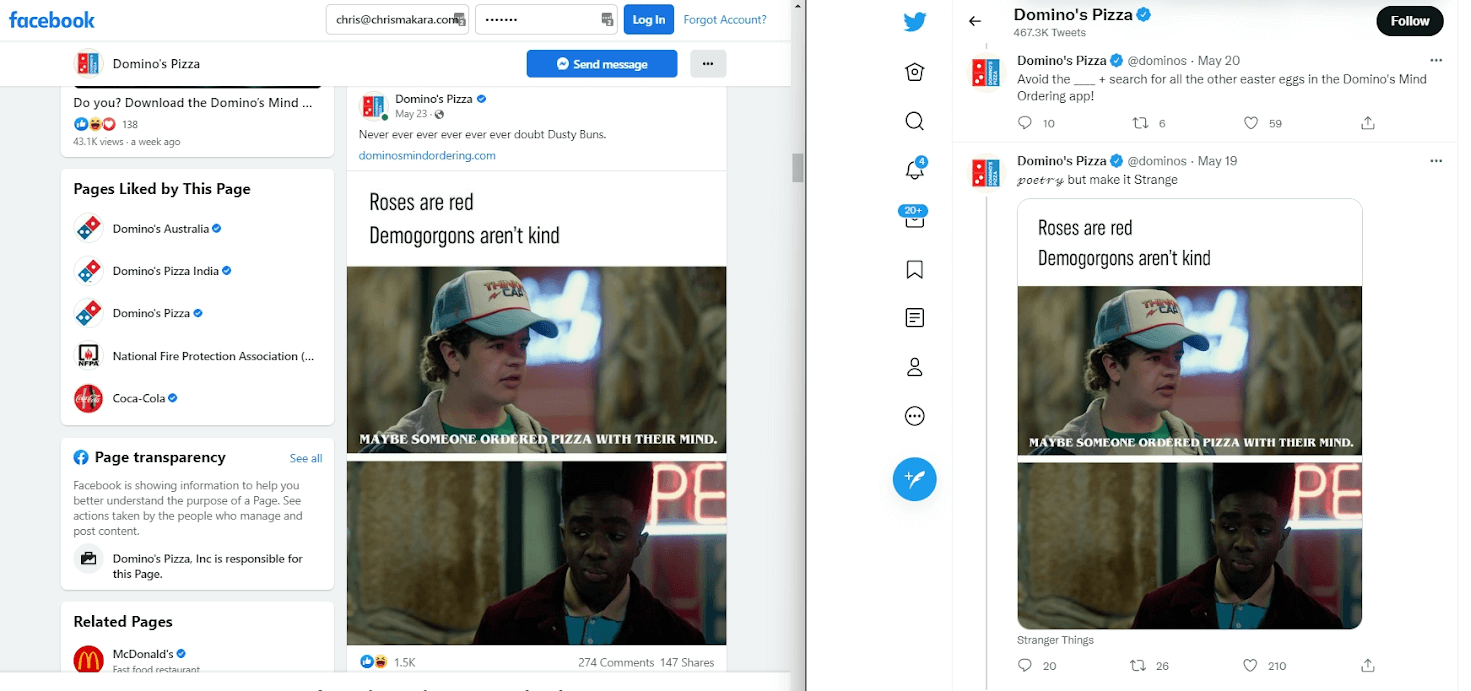Click the Twitter bird logo
Image resolution: width=1471 pixels, height=691 pixels.
coord(915,22)
